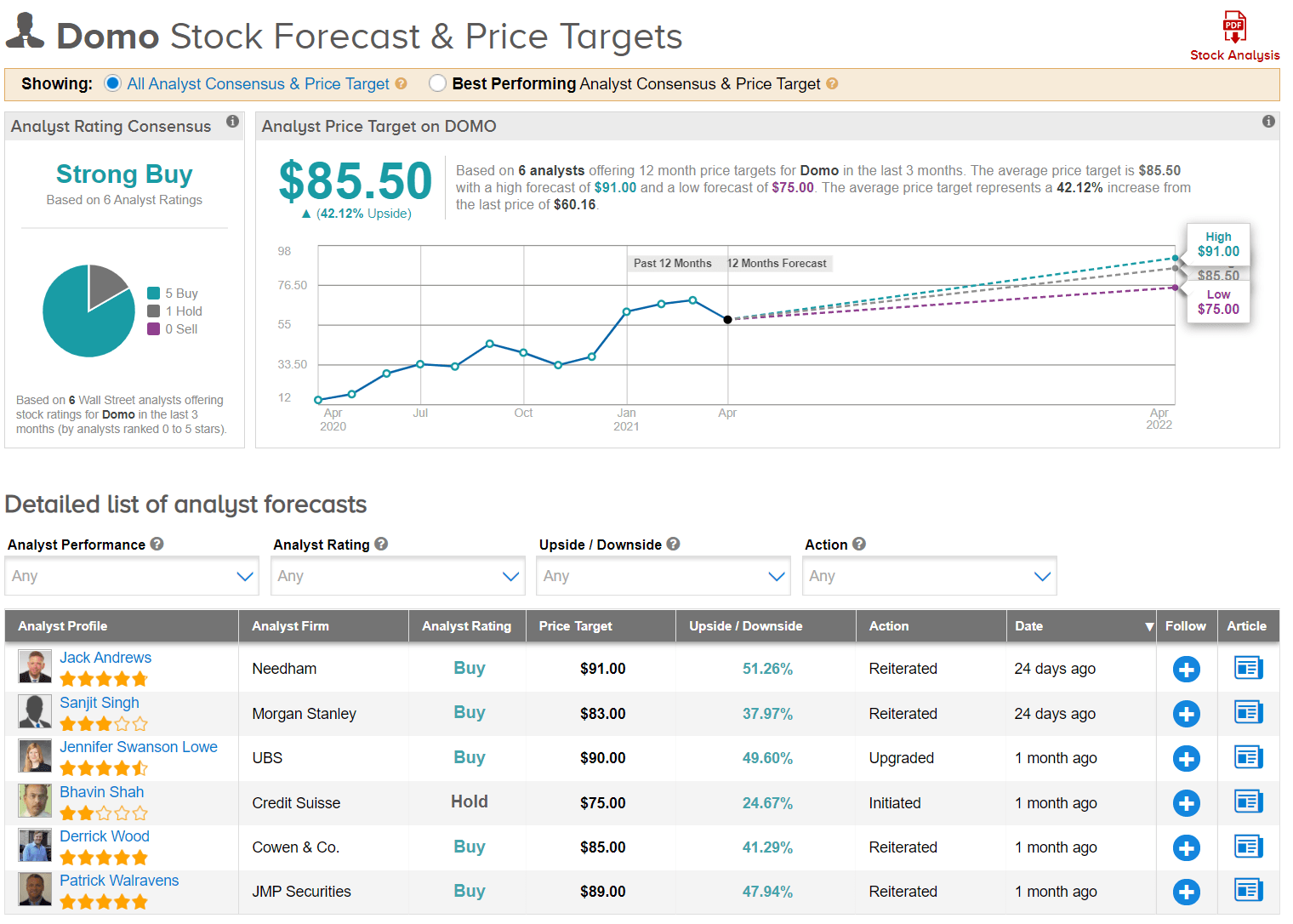The width and height of the screenshot is (1293, 924).
Task: Click help icon beside Upside / Downside filter
Action: click(x=673, y=544)
